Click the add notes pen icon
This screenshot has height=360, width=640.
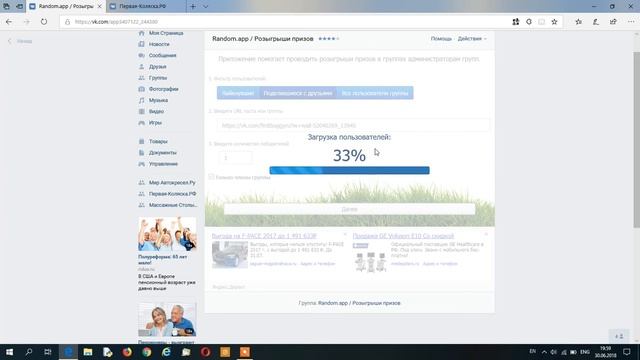(596, 22)
